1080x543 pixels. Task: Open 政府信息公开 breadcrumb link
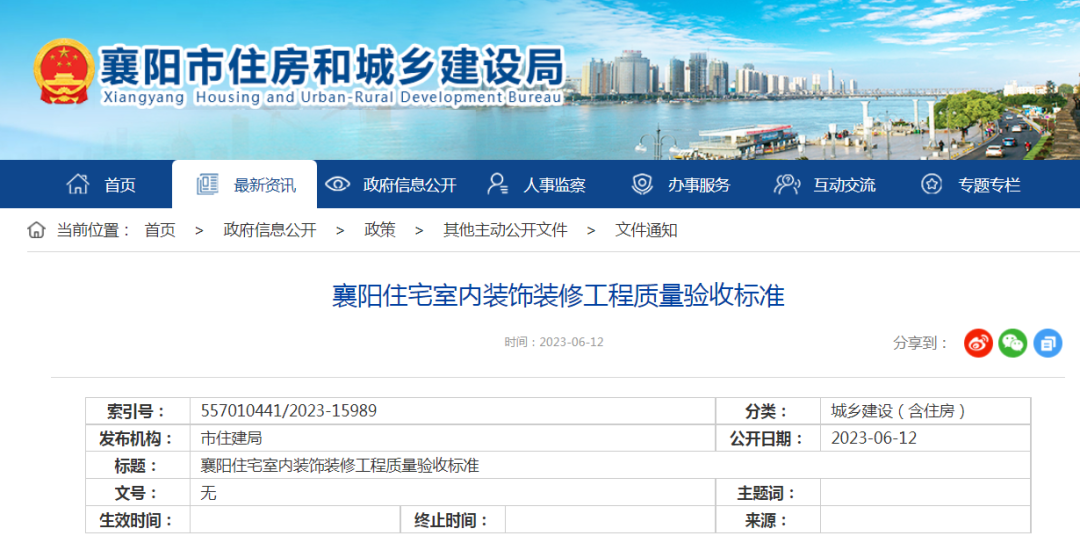click(270, 230)
